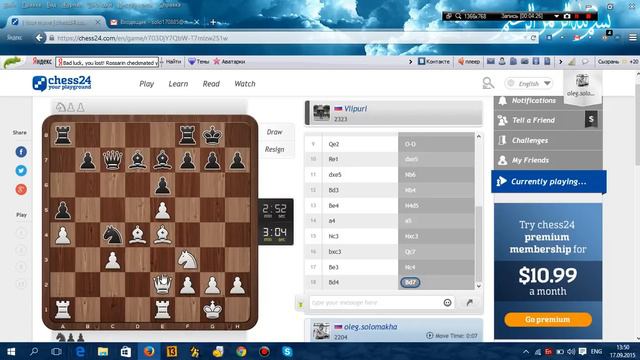This screenshot has height=360, width=640.
Task: Expand Yandex toolbar overflow chevron
Action: [x=411, y=62]
